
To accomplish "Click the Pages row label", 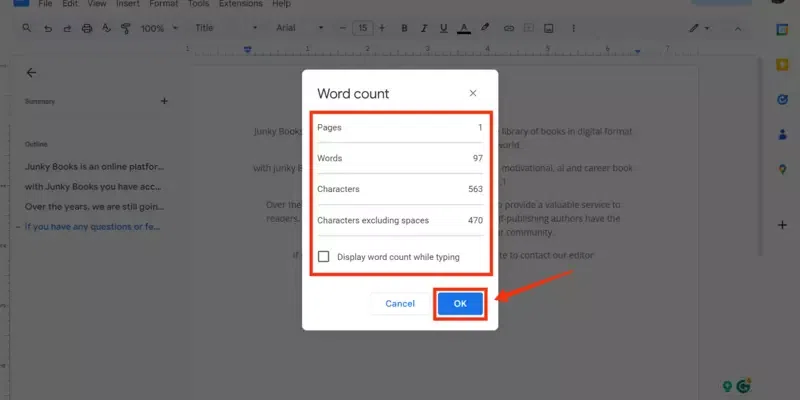I will (x=329, y=128).
